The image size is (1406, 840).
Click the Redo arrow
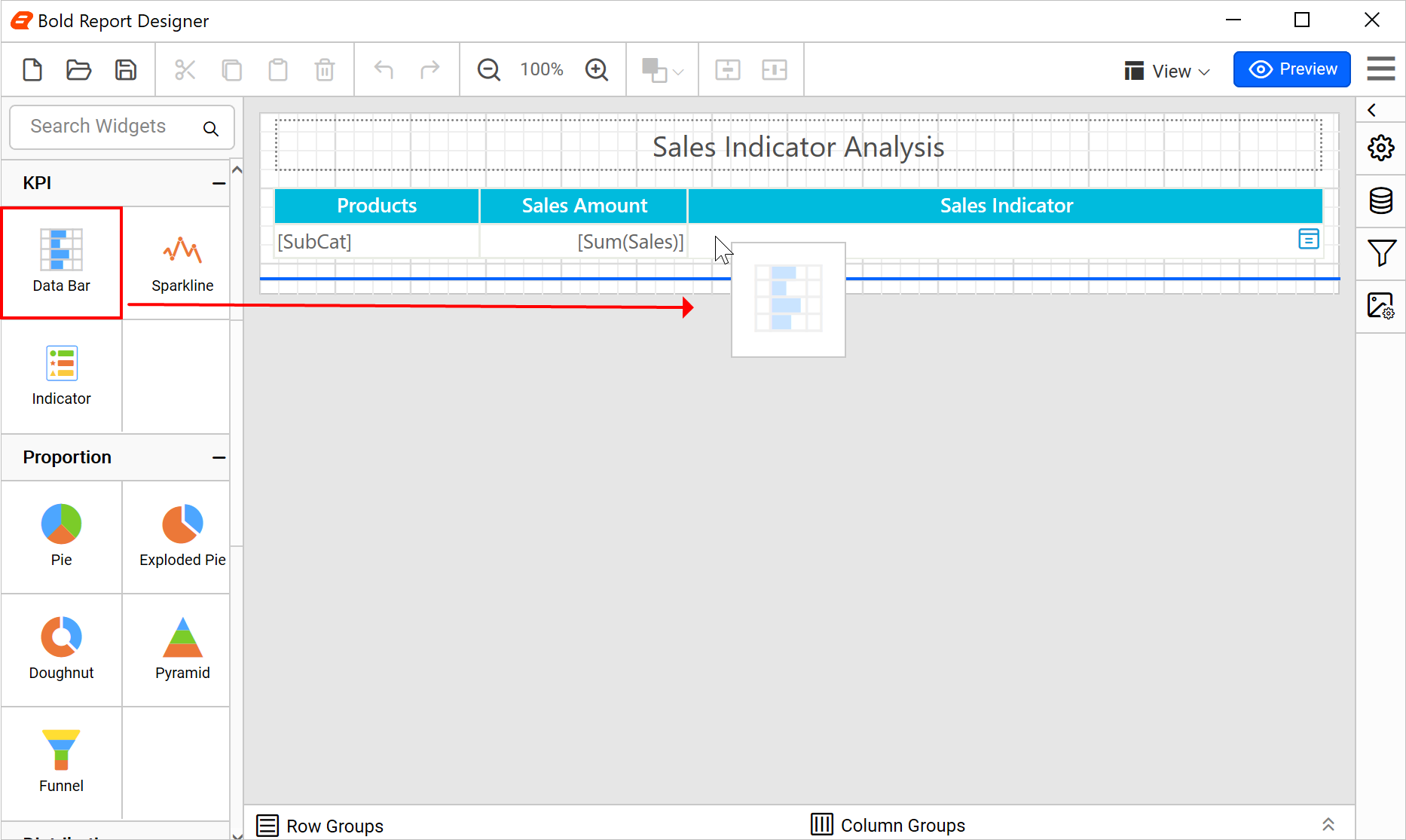pos(429,70)
